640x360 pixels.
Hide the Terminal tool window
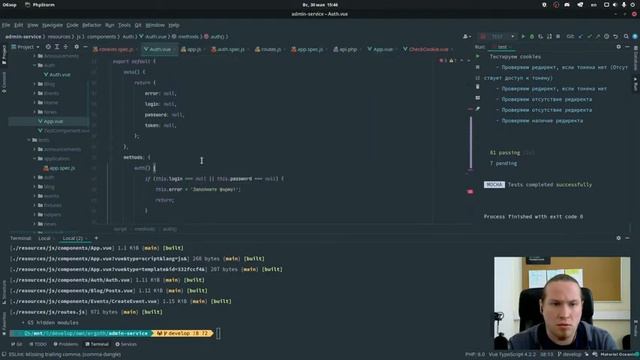627,238
